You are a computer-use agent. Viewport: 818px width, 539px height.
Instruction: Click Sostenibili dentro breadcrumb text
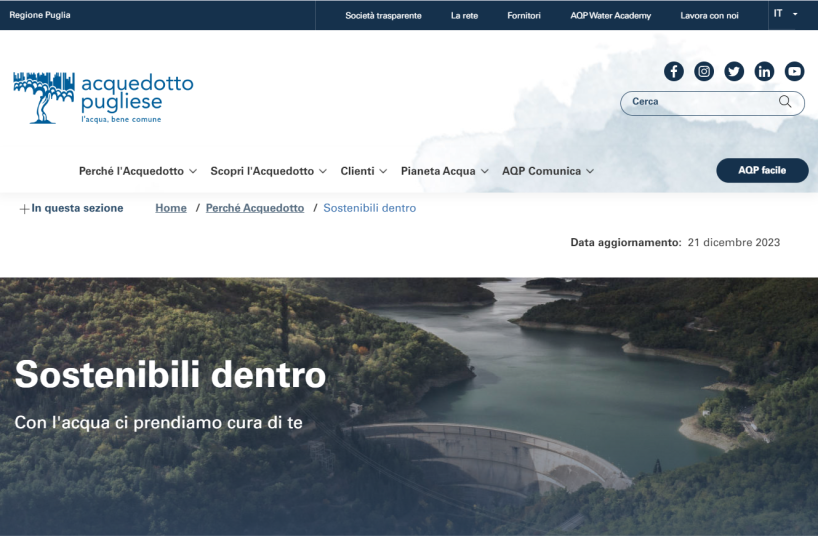point(369,208)
